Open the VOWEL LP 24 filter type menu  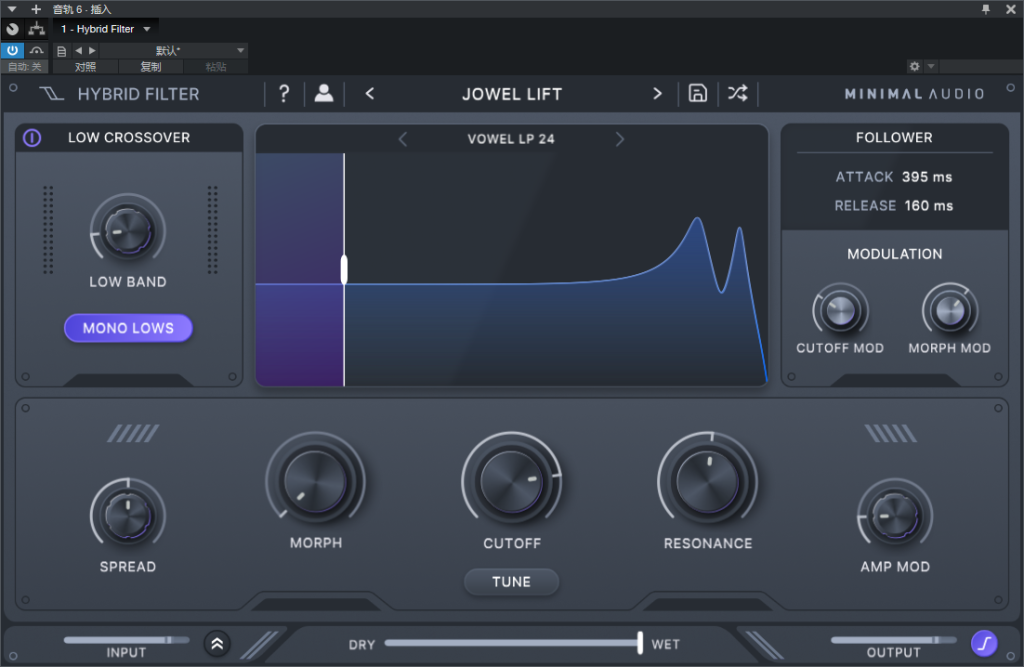pyautogui.click(x=511, y=139)
